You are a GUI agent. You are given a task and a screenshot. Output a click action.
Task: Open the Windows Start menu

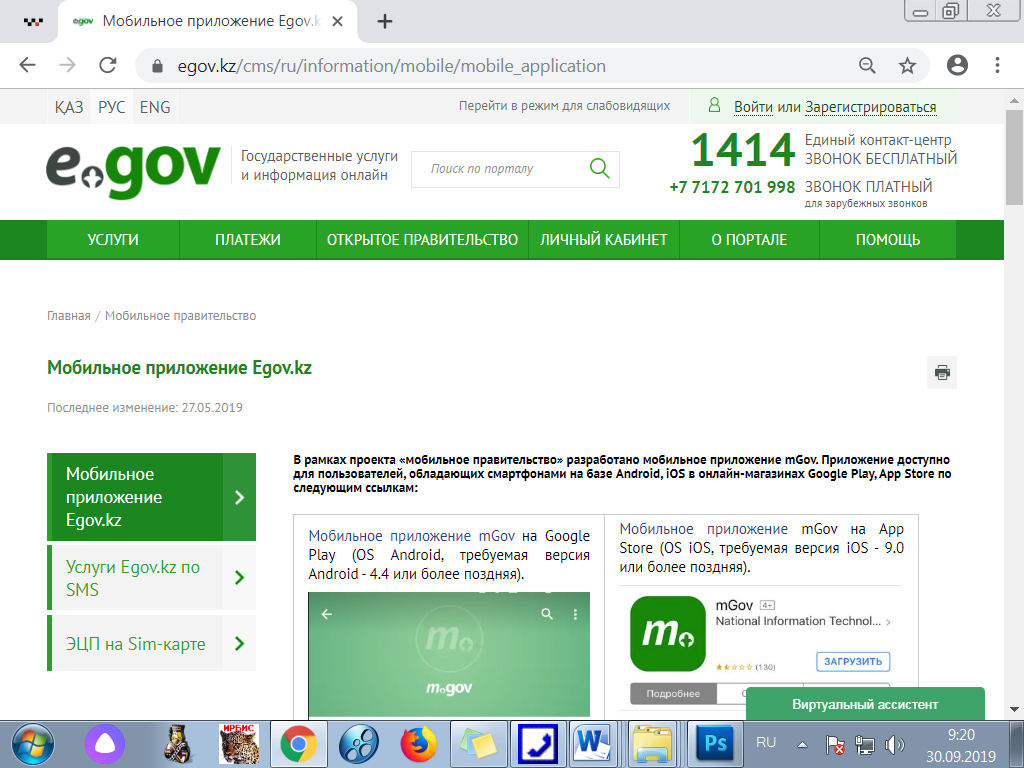click(x=32, y=744)
